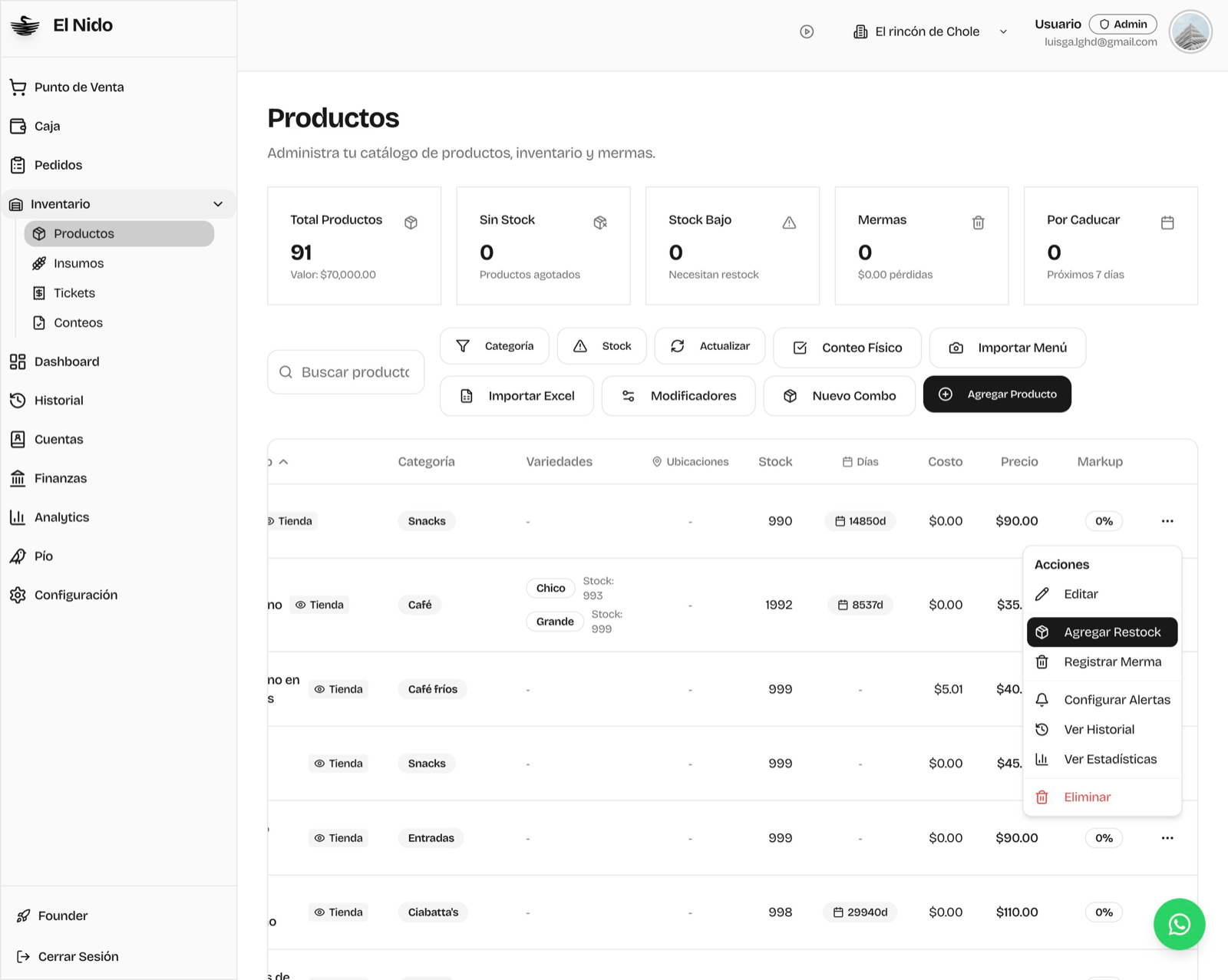The height and width of the screenshot is (980, 1228).
Task: Open the user avatar menu
Action: [x=1190, y=32]
